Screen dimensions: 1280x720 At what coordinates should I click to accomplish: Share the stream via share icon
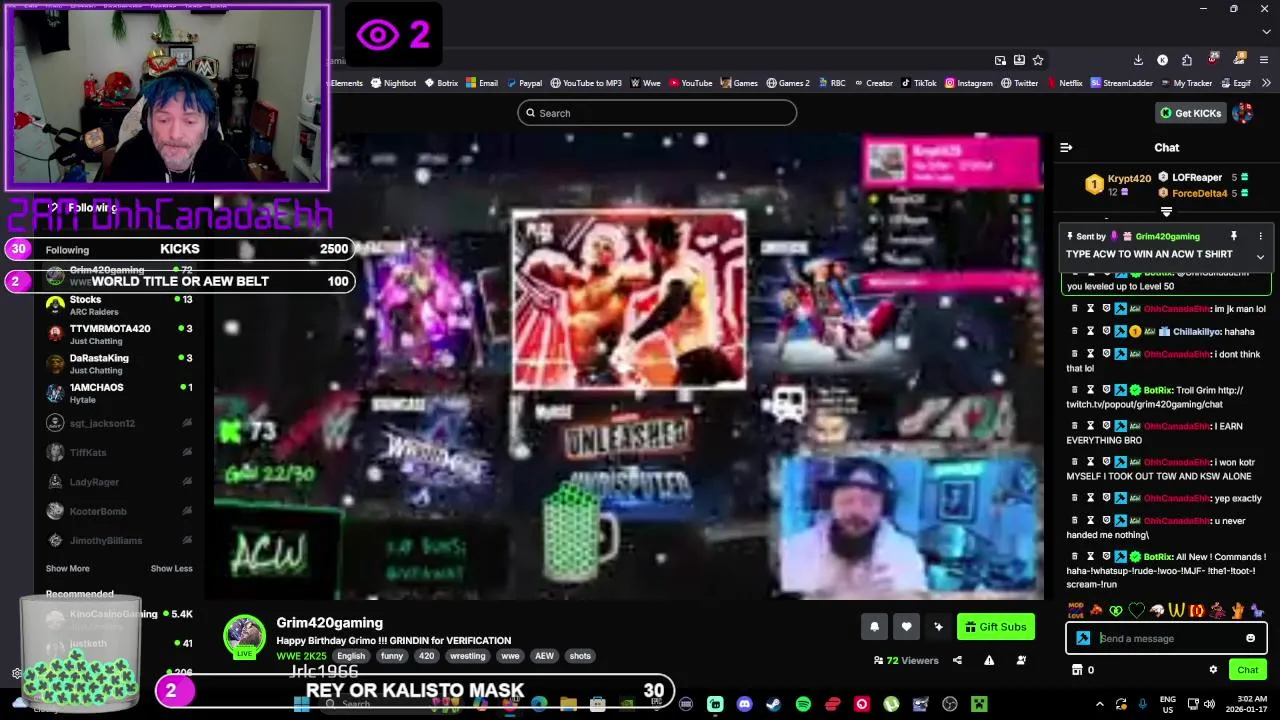pyautogui.click(x=957, y=660)
